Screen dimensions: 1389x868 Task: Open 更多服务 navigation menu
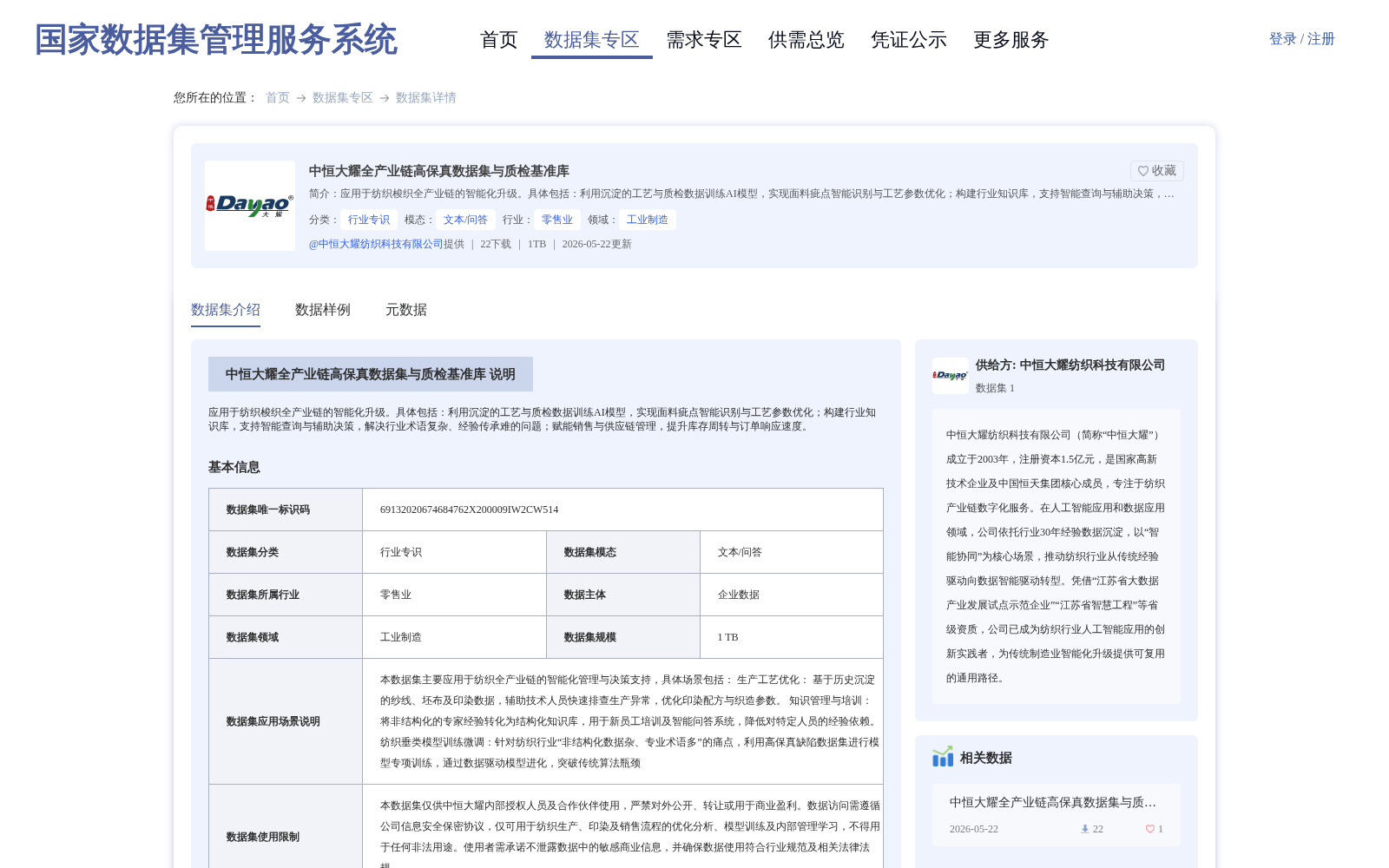[x=1011, y=40]
